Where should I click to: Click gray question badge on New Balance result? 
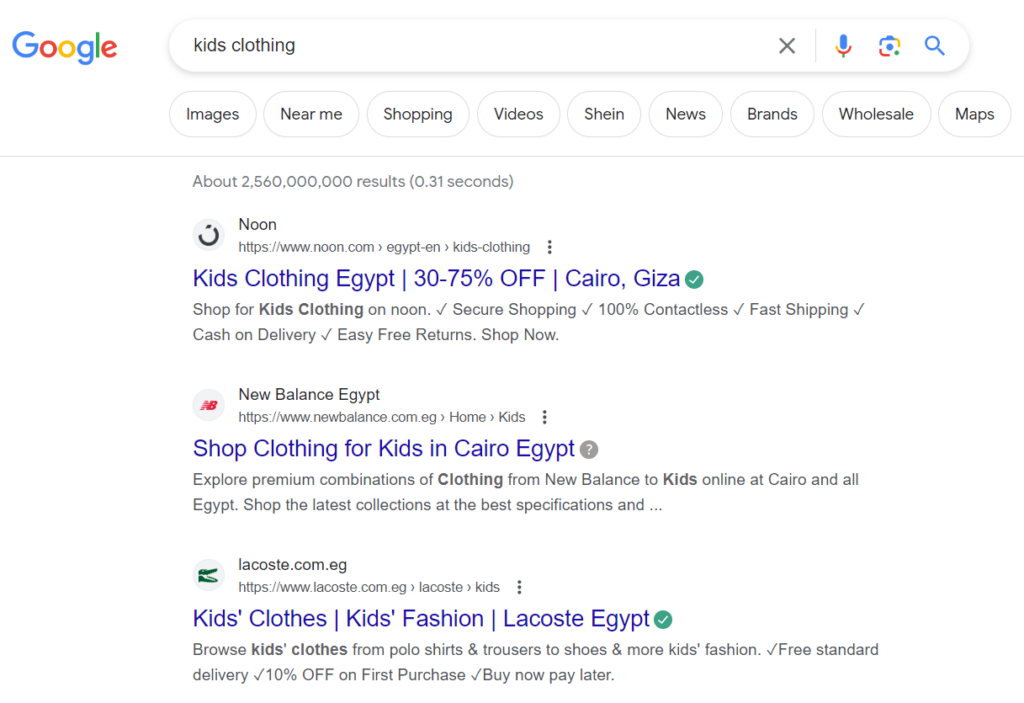[x=589, y=450]
